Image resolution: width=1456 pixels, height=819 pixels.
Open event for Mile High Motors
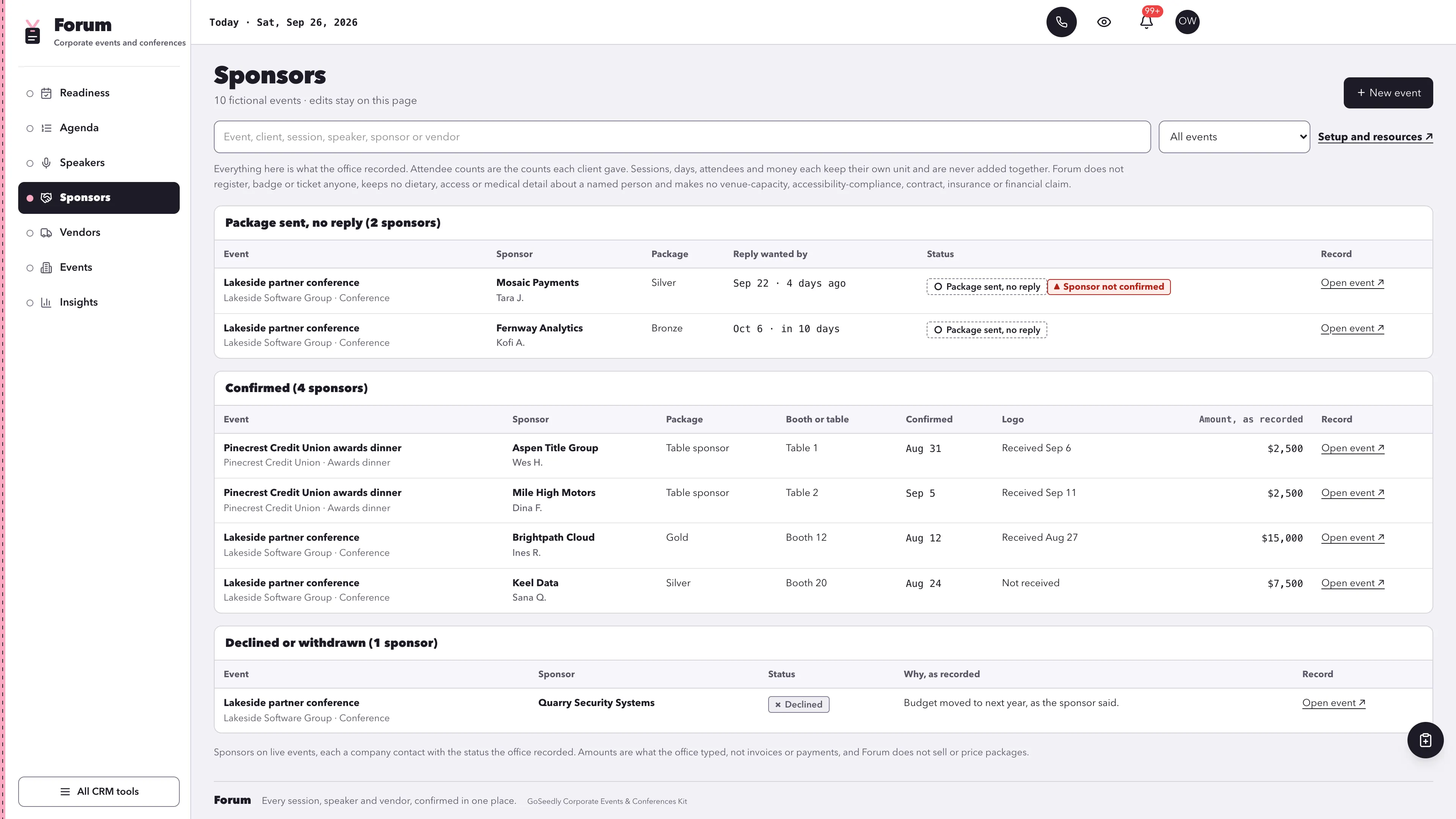1352,493
